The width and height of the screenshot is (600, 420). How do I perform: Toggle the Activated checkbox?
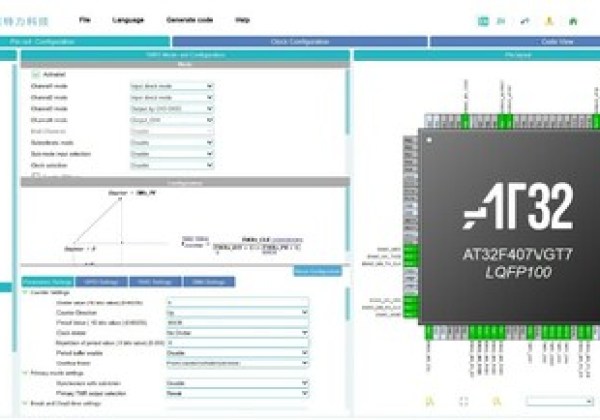pos(35,74)
